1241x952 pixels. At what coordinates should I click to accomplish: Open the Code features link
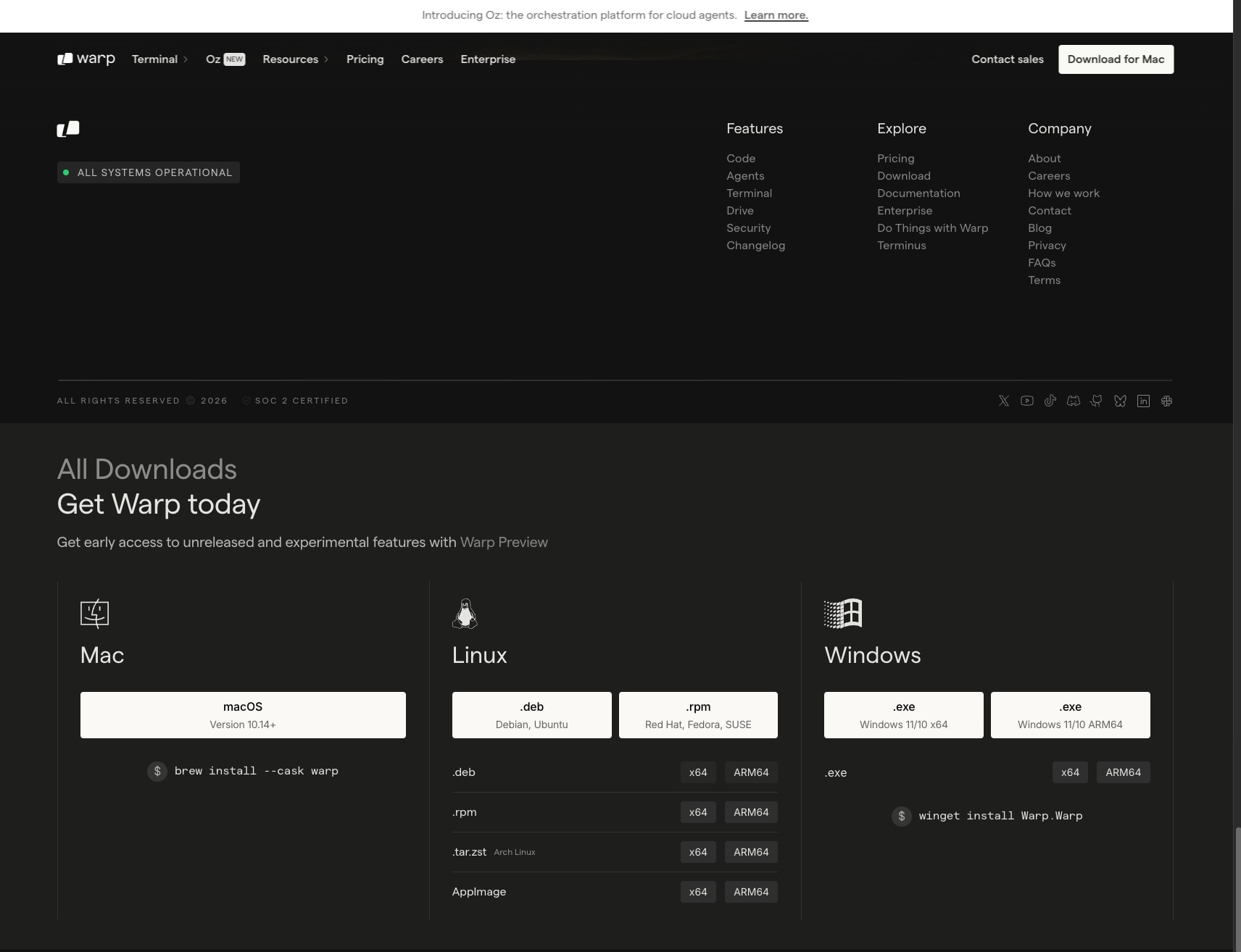tap(741, 159)
